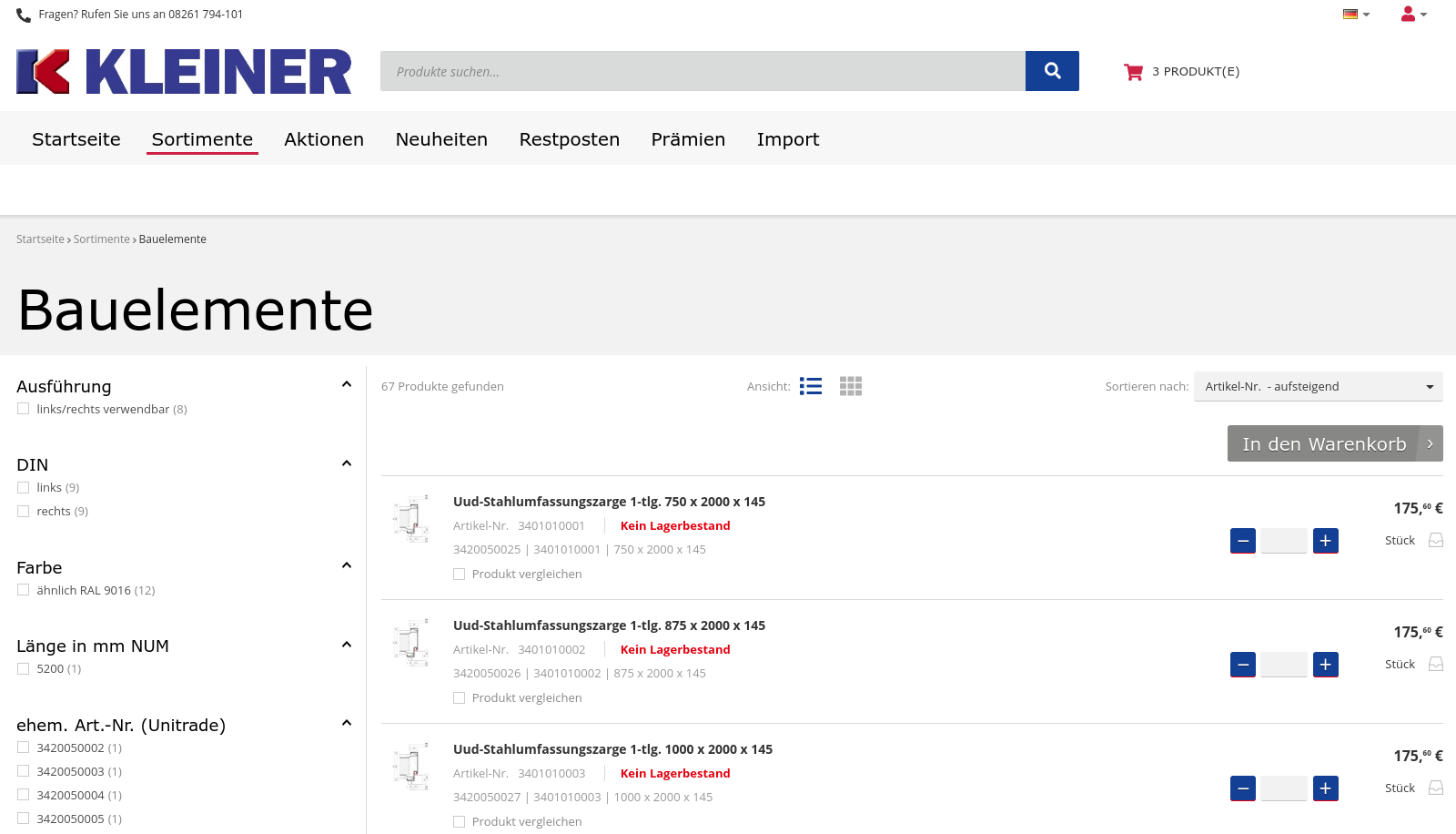Open the Neuheiten menu item
1456x834 pixels.
(441, 138)
